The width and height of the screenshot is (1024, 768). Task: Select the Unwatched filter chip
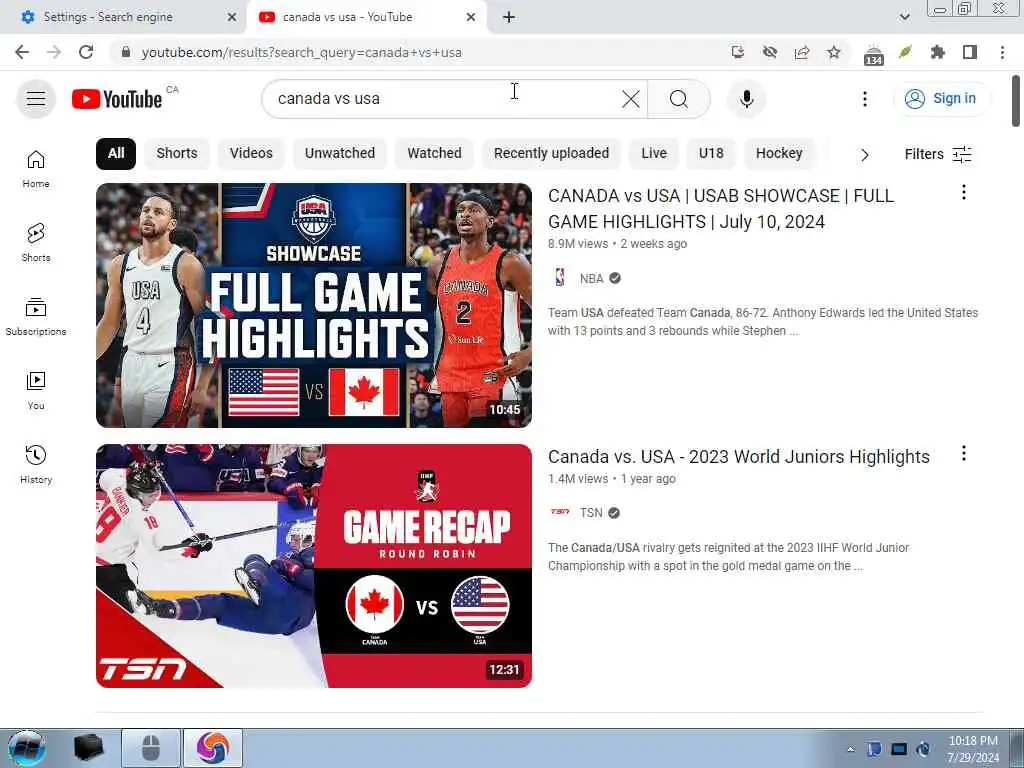tap(340, 153)
